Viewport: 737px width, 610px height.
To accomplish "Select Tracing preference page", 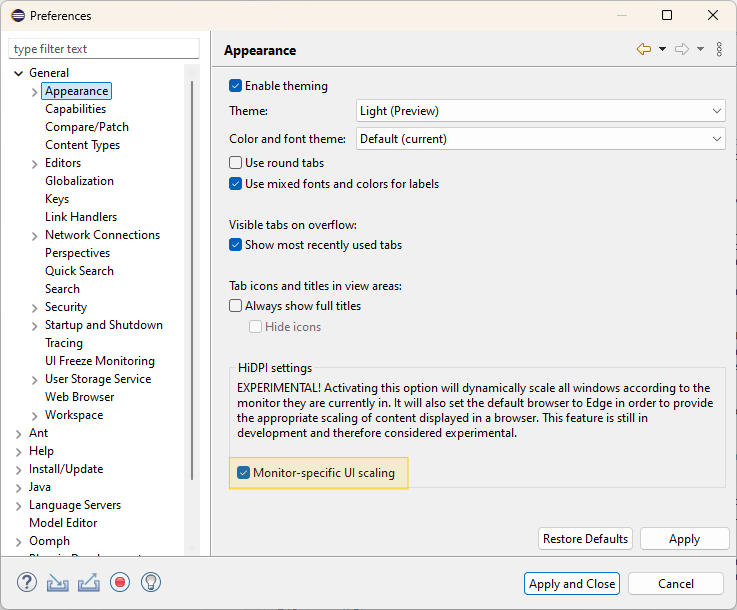I will pyautogui.click(x=64, y=343).
